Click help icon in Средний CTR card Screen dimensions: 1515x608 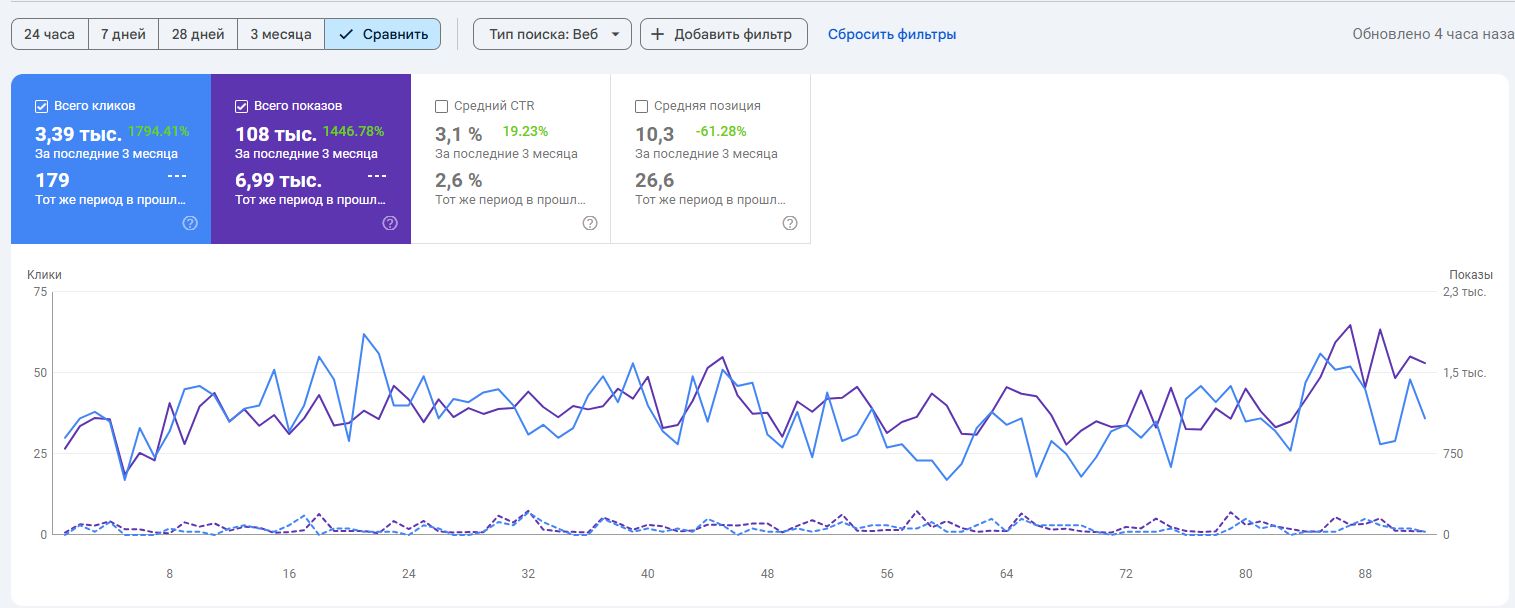pyautogui.click(x=590, y=223)
